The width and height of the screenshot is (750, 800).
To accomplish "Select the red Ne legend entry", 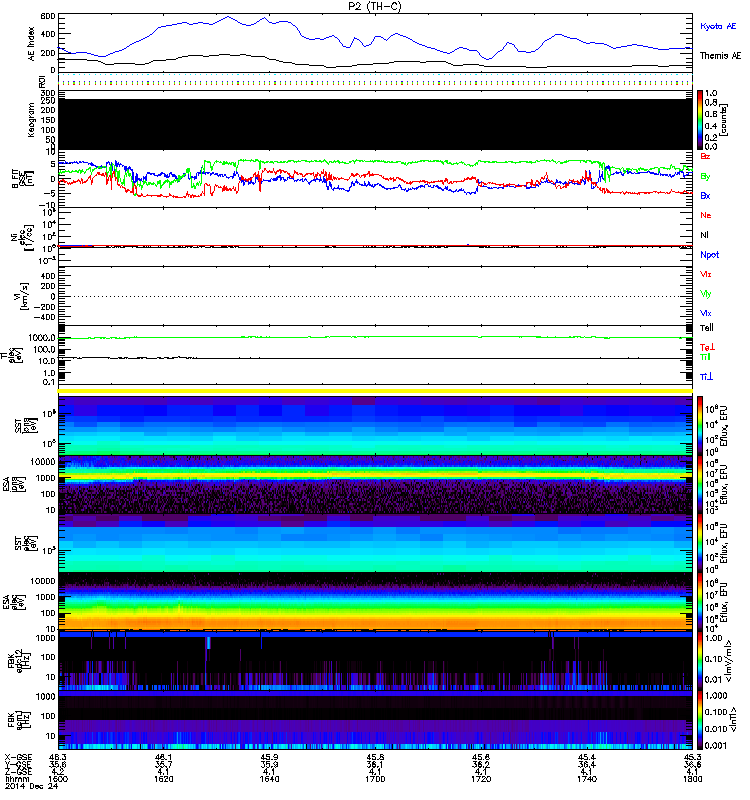I will tap(706, 215).
